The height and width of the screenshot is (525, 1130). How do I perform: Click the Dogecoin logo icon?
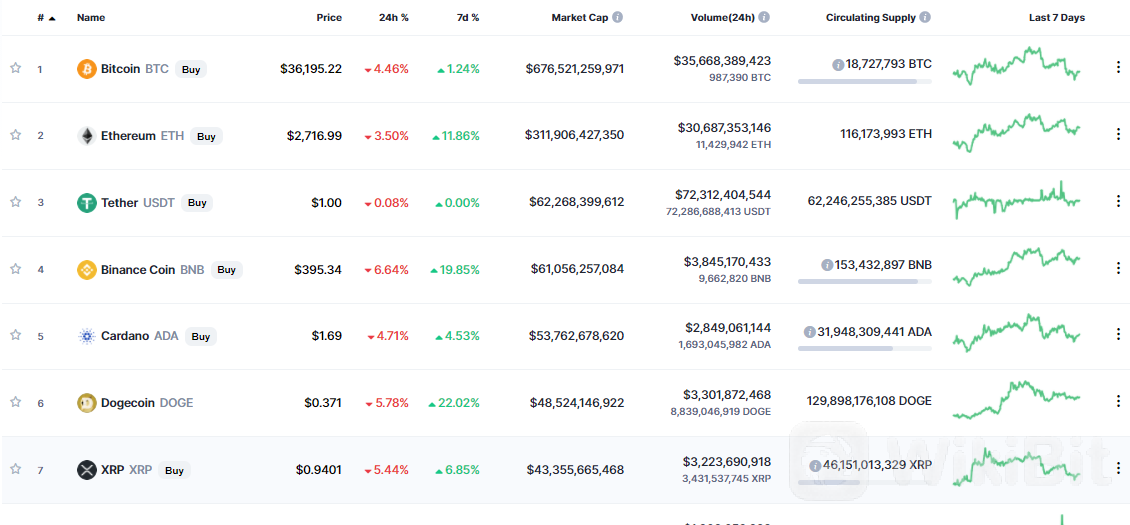click(x=86, y=403)
